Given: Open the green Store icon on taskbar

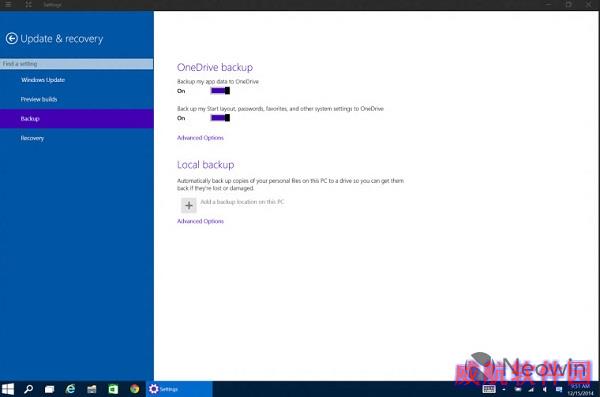Looking at the screenshot, I should coord(113,389).
